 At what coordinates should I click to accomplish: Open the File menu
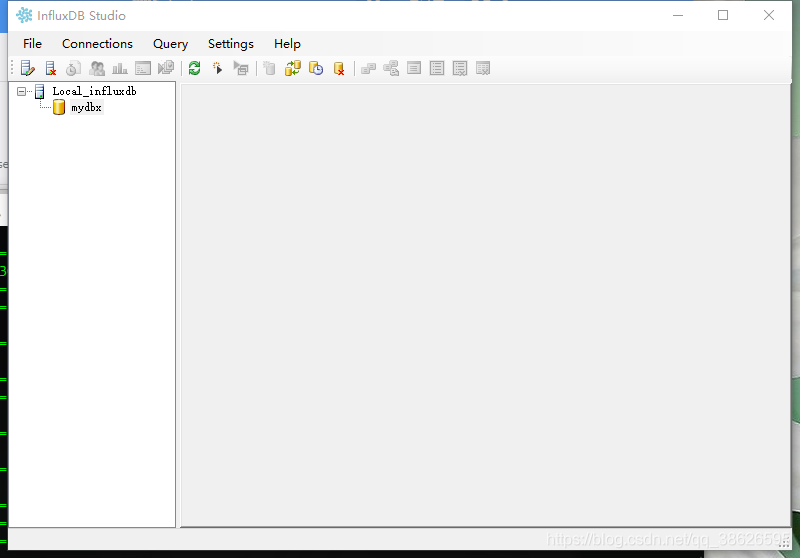click(x=32, y=44)
